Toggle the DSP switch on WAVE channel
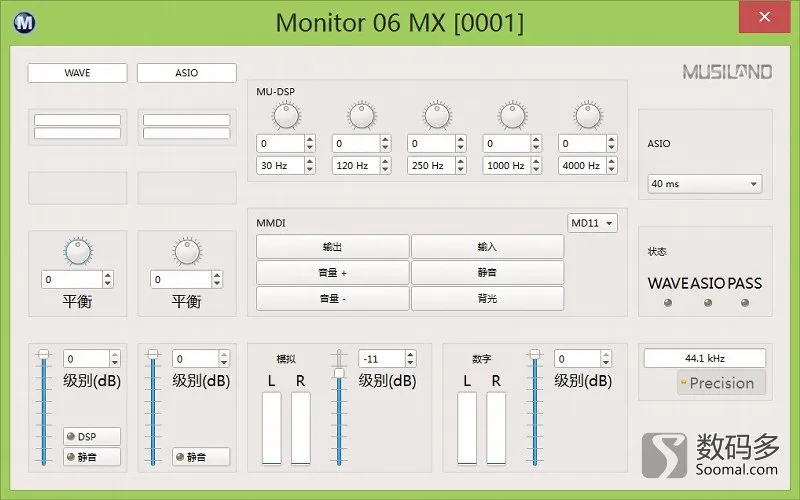Screen dimensions: 800x500 click(92, 437)
